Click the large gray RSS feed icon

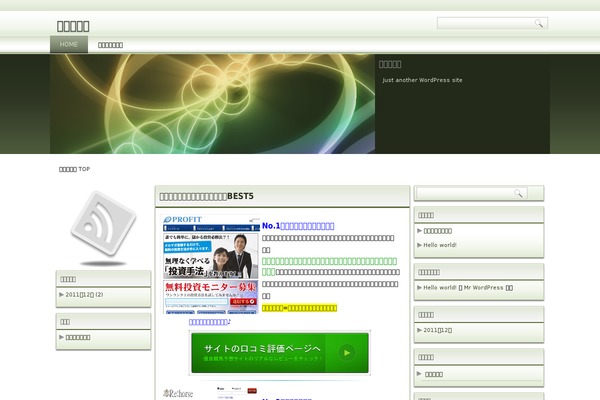pyautogui.click(x=103, y=224)
